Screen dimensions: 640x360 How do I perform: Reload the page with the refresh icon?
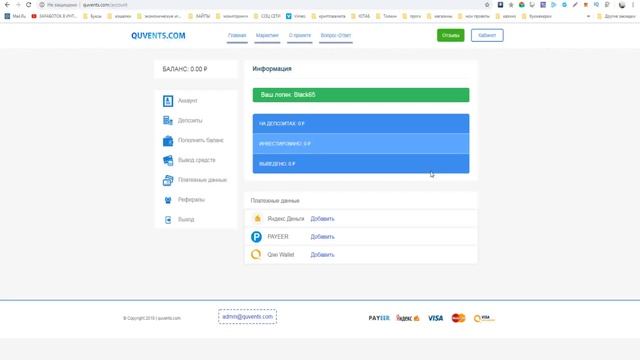click(x=29, y=5)
